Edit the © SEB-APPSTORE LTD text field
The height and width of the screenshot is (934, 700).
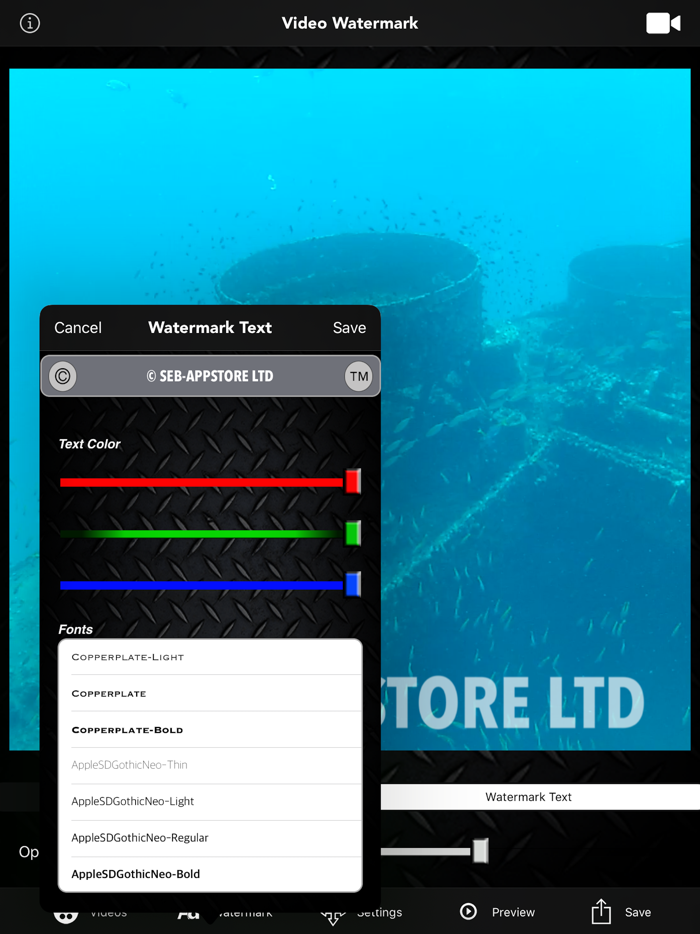[x=210, y=376]
